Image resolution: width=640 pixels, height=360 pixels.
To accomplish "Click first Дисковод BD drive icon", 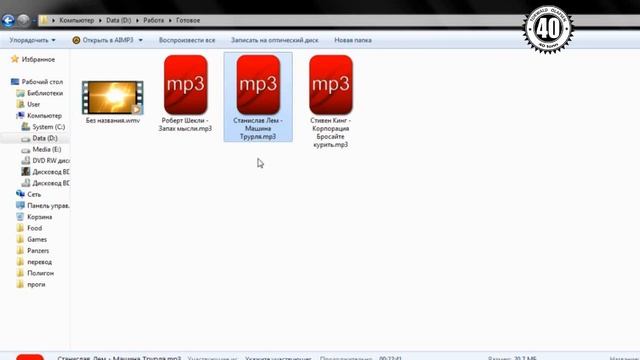I will pyautogui.click(x=26, y=172).
